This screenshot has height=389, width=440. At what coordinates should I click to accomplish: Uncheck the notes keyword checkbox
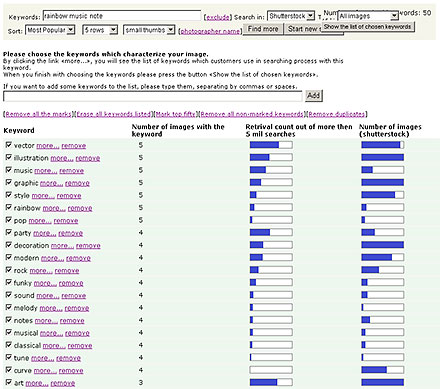pyautogui.click(x=9, y=320)
